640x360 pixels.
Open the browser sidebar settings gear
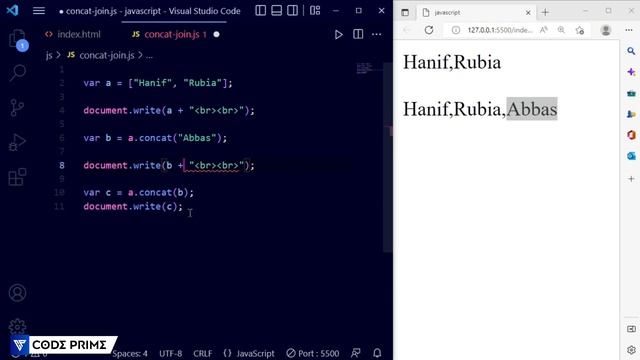pos(631,350)
